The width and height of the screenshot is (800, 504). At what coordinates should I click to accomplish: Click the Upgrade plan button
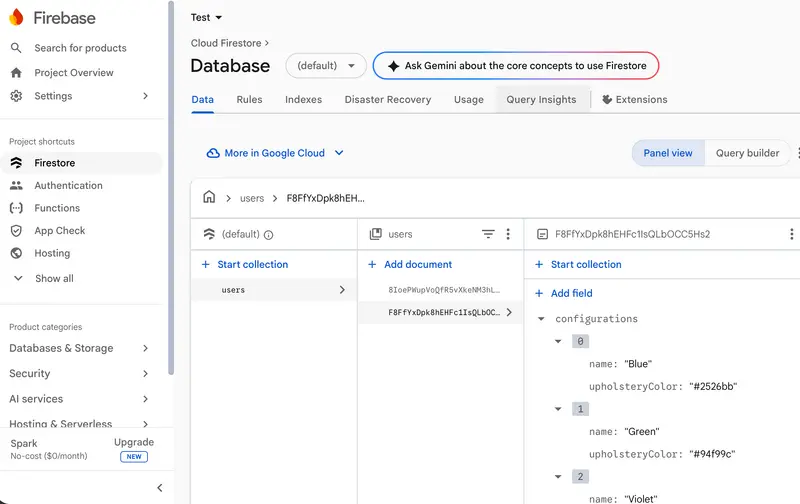(x=134, y=449)
